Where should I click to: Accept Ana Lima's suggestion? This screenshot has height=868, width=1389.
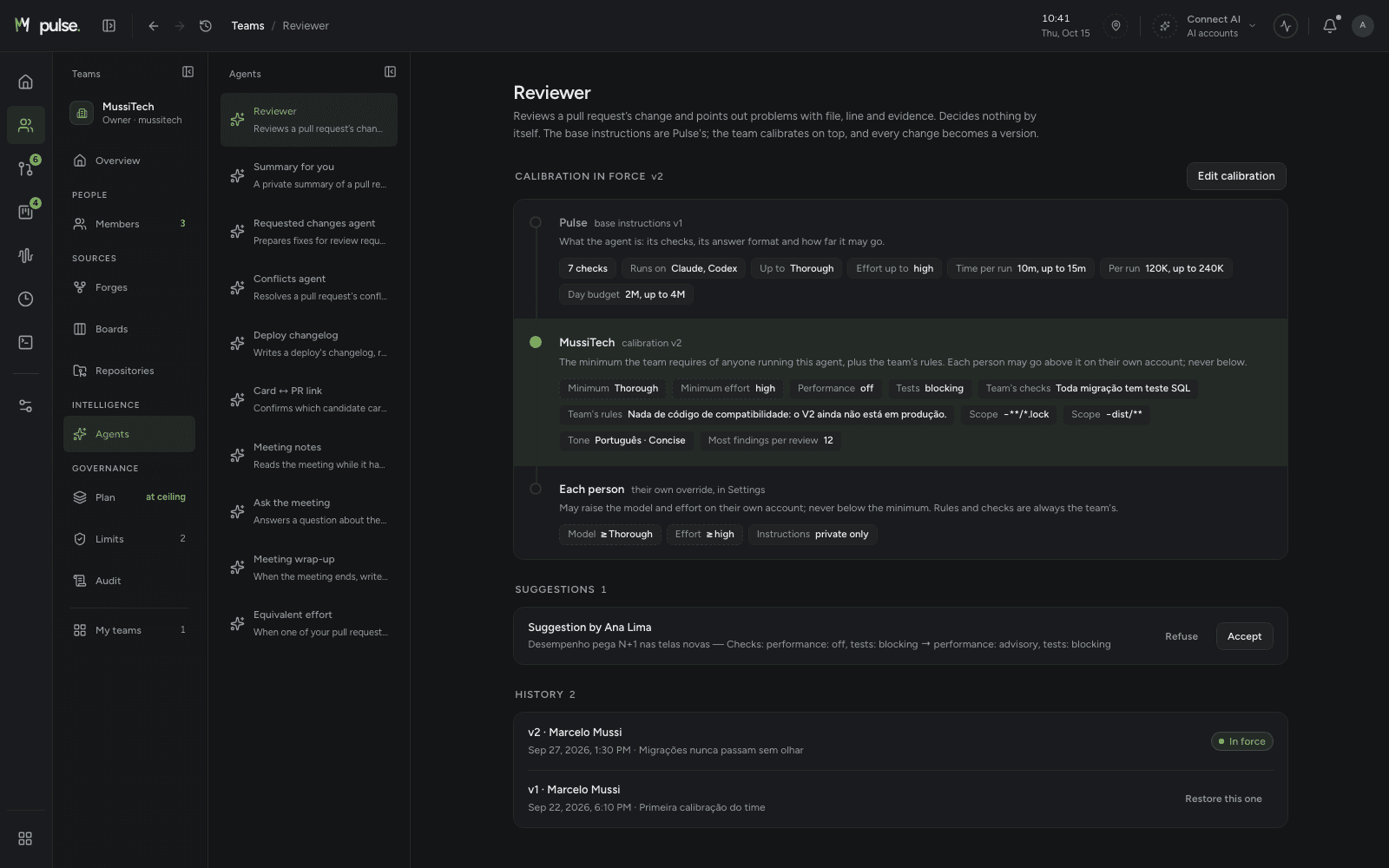[1244, 636]
